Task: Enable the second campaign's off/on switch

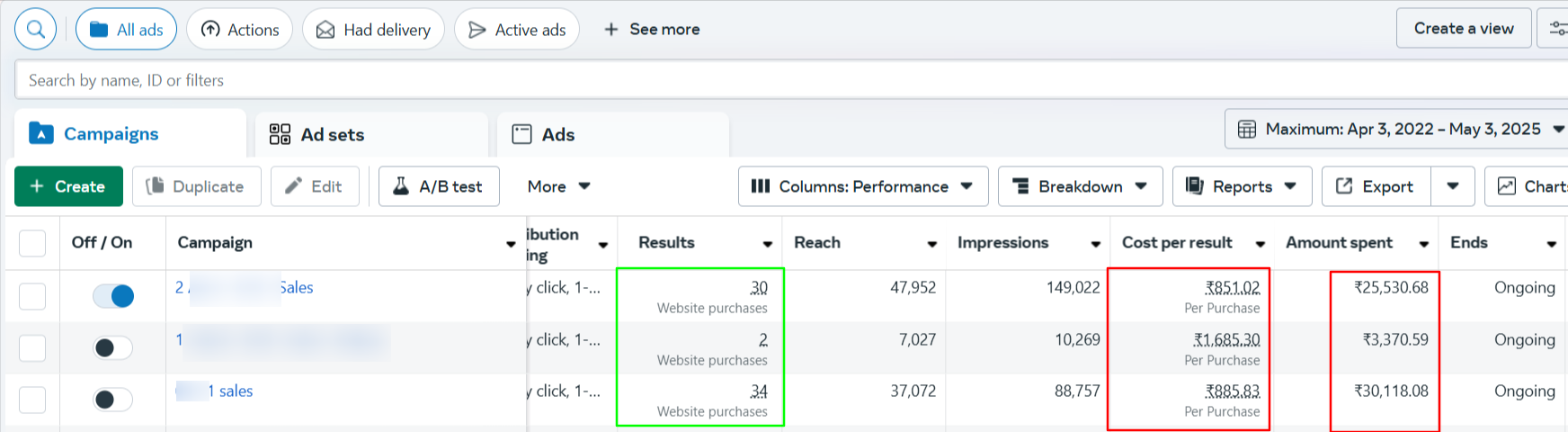Action: pos(113,347)
